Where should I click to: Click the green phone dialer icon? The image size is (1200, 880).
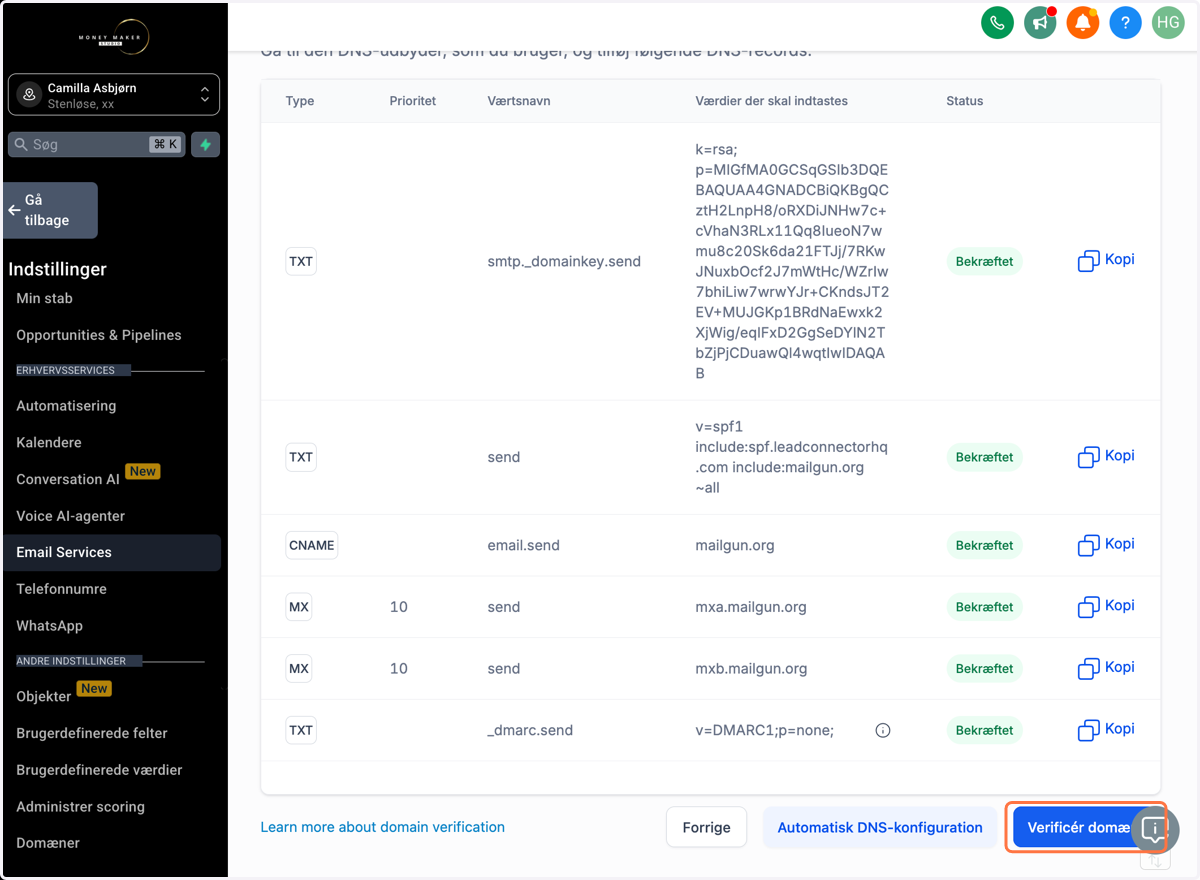(x=998, y=22)
